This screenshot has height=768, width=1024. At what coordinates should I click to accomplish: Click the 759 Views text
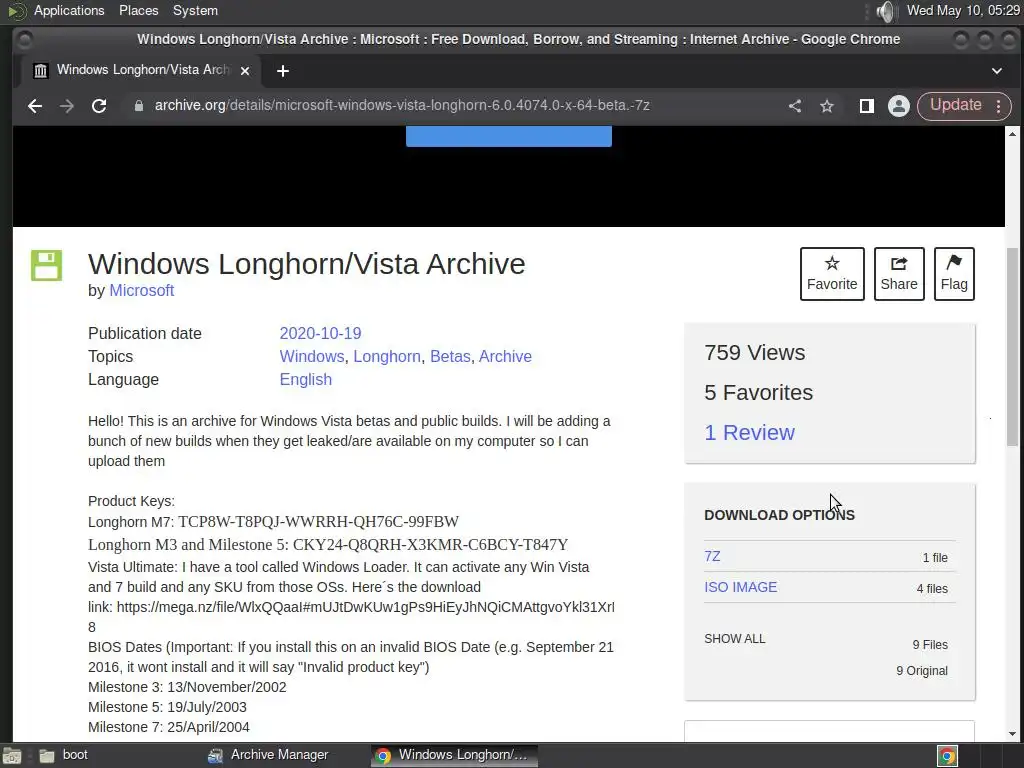(x=754, y=353)
